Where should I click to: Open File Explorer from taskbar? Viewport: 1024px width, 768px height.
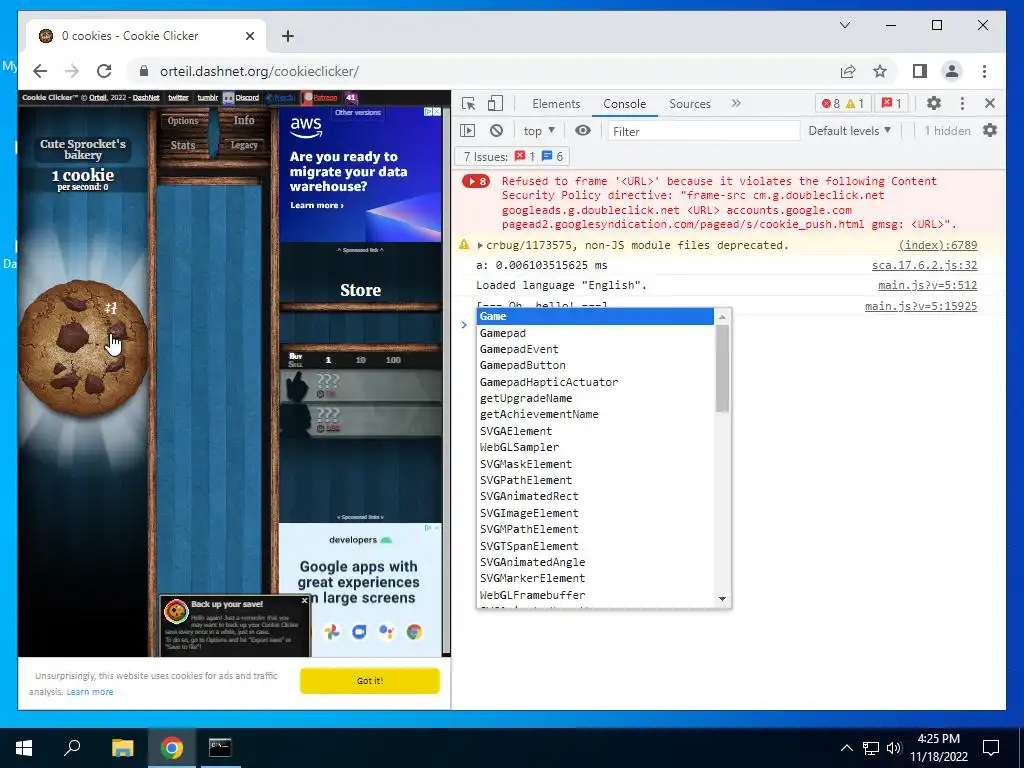[x=122, y=747]
